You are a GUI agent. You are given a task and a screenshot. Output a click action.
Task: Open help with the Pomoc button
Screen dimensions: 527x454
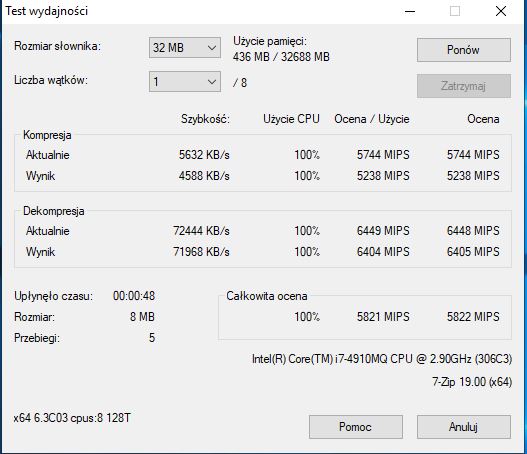[x=356, y=427]
